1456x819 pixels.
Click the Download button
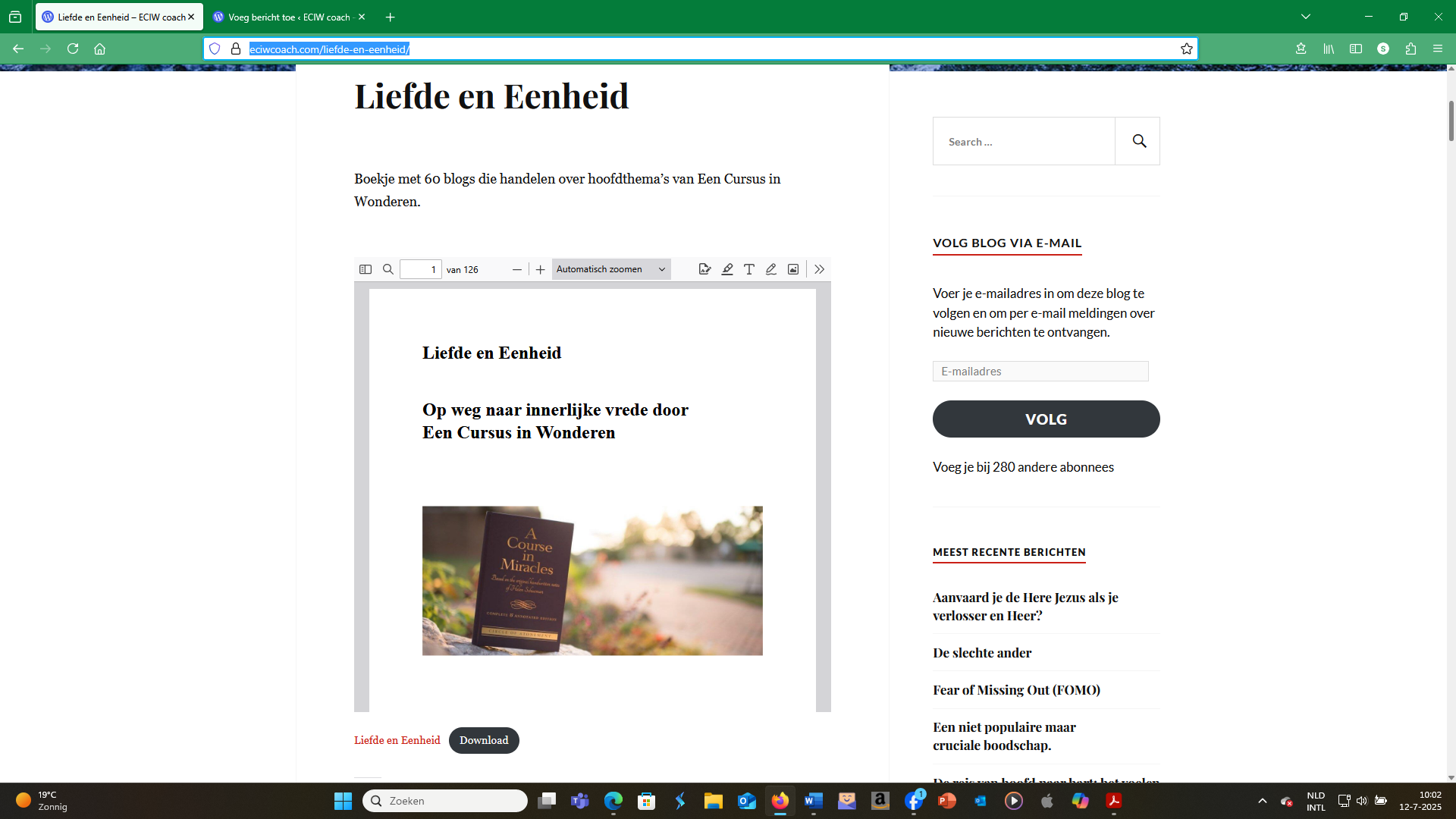[484, 740]
